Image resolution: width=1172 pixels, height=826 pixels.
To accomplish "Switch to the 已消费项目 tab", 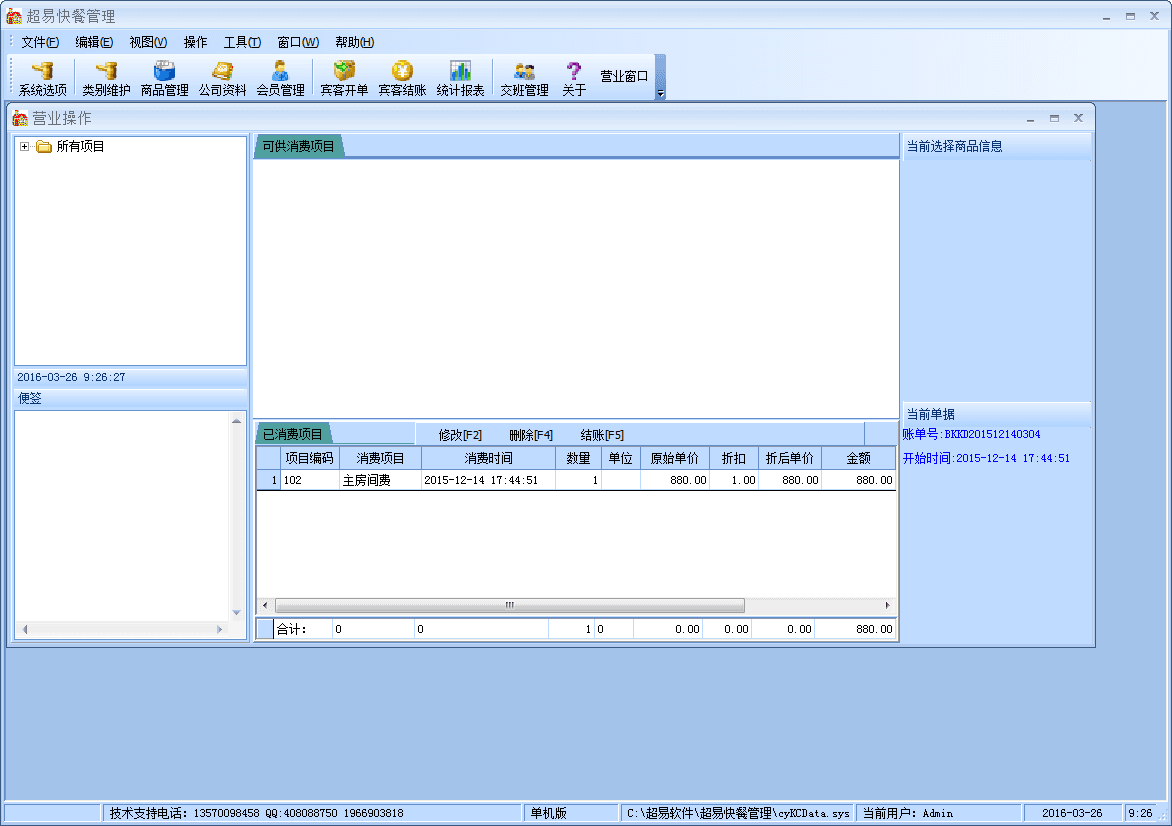I will [x=293, y=434].
